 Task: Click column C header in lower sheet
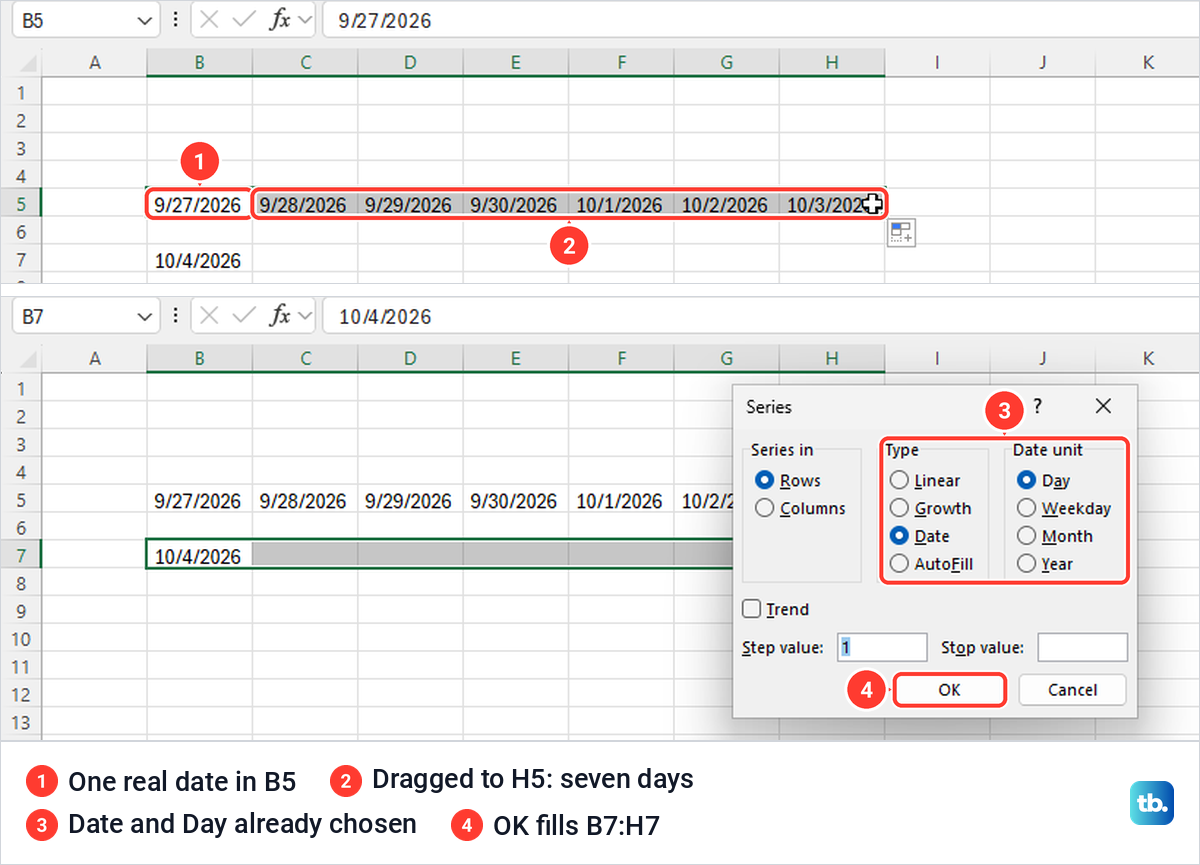305,358
